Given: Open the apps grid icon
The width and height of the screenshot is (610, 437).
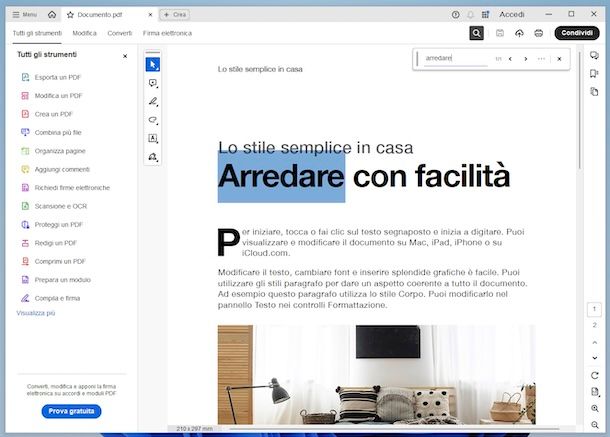Looking at the screenshot, I should point(486,15).
